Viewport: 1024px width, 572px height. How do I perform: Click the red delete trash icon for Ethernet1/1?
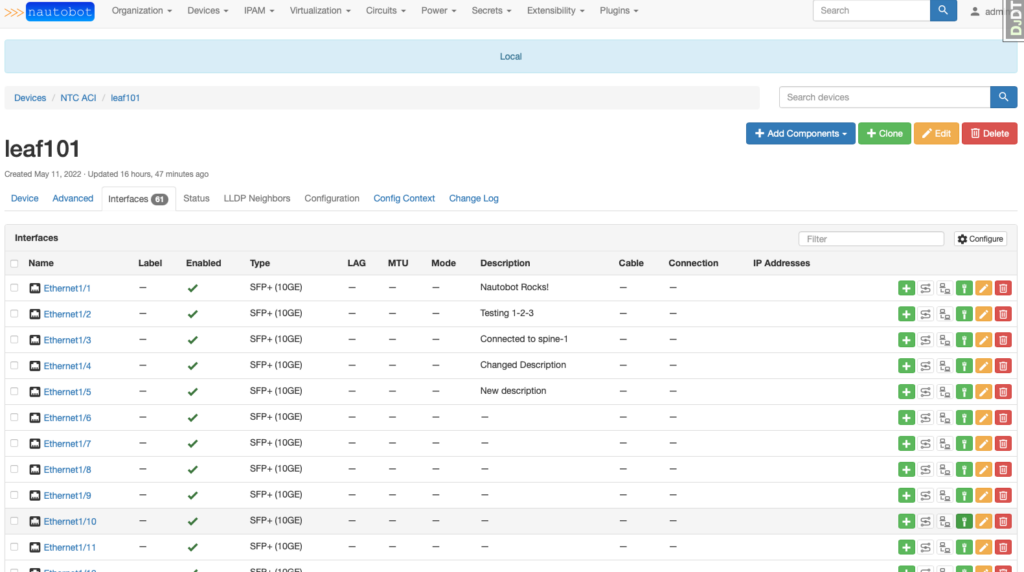click(x=1003, y=288)
